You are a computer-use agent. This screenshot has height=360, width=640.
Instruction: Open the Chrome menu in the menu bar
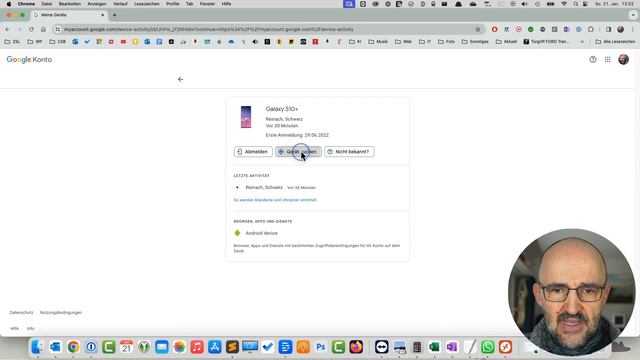tap(27, 4)
